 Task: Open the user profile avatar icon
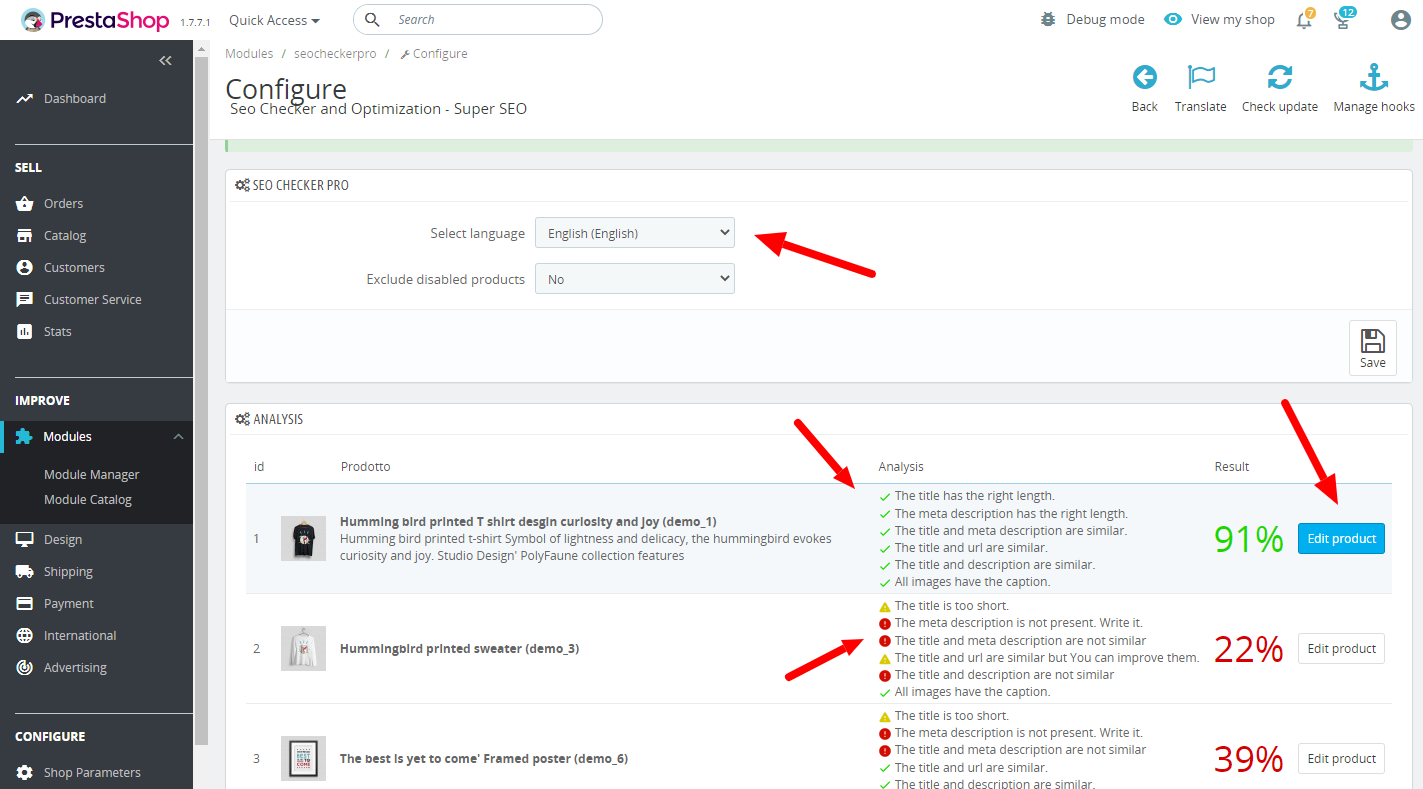click(1400, 20)
